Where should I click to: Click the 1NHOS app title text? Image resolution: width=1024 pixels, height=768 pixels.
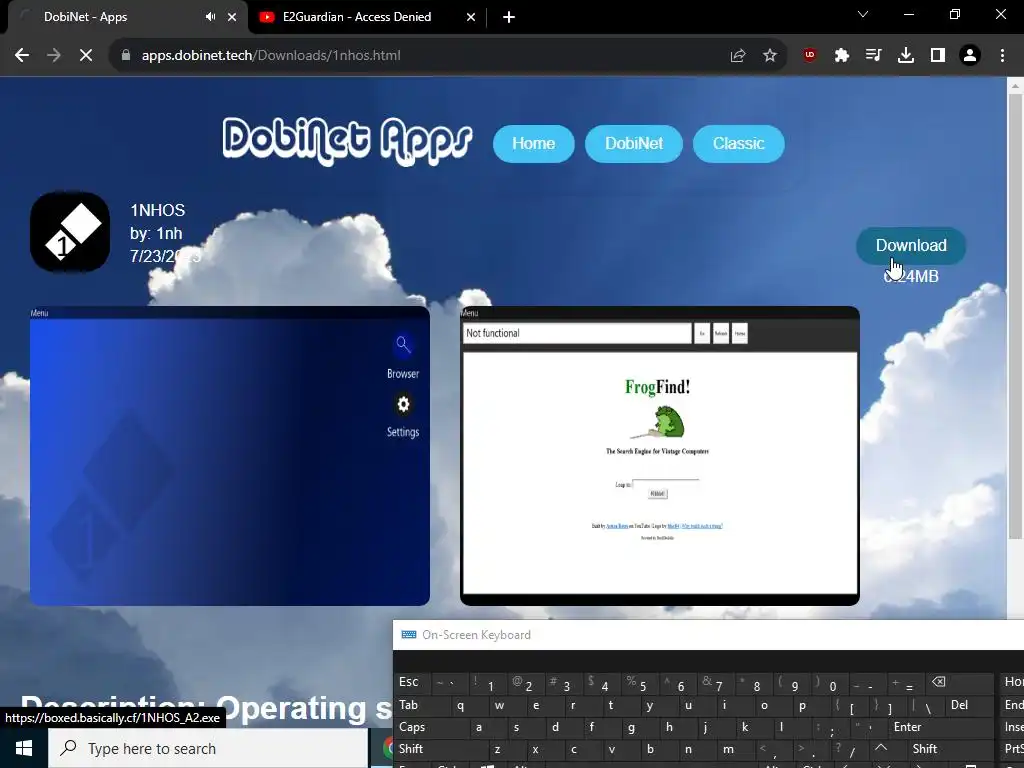(157, 210)
